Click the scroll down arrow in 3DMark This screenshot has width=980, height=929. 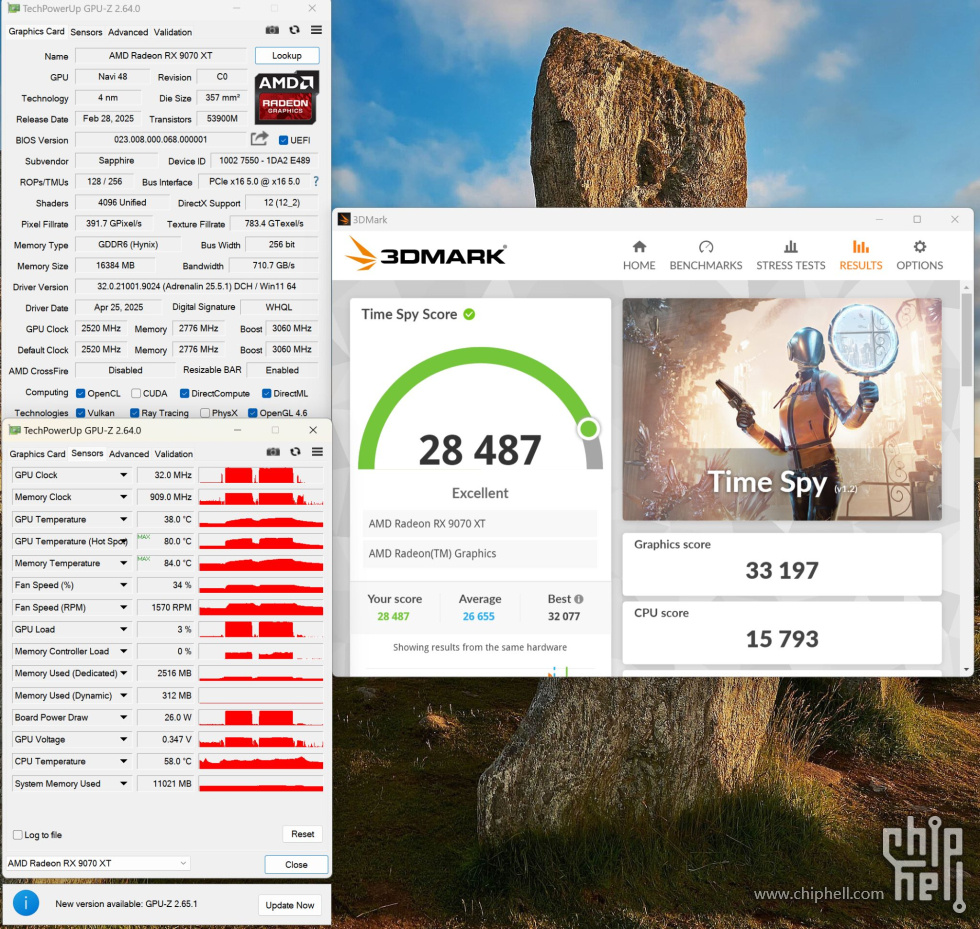[x=967, y=670]
